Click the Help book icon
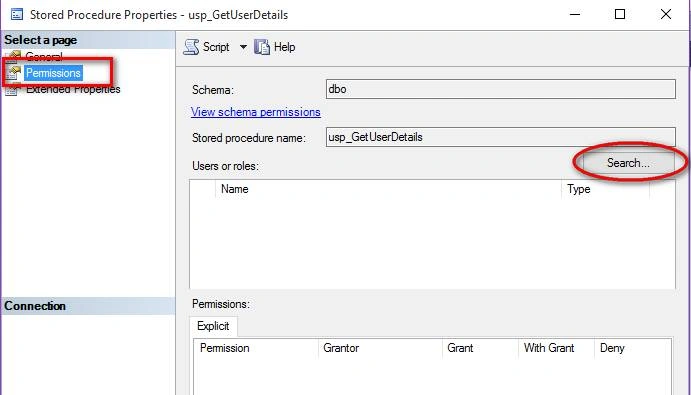This screenshot has height=395, width=691. click(262, 47)
